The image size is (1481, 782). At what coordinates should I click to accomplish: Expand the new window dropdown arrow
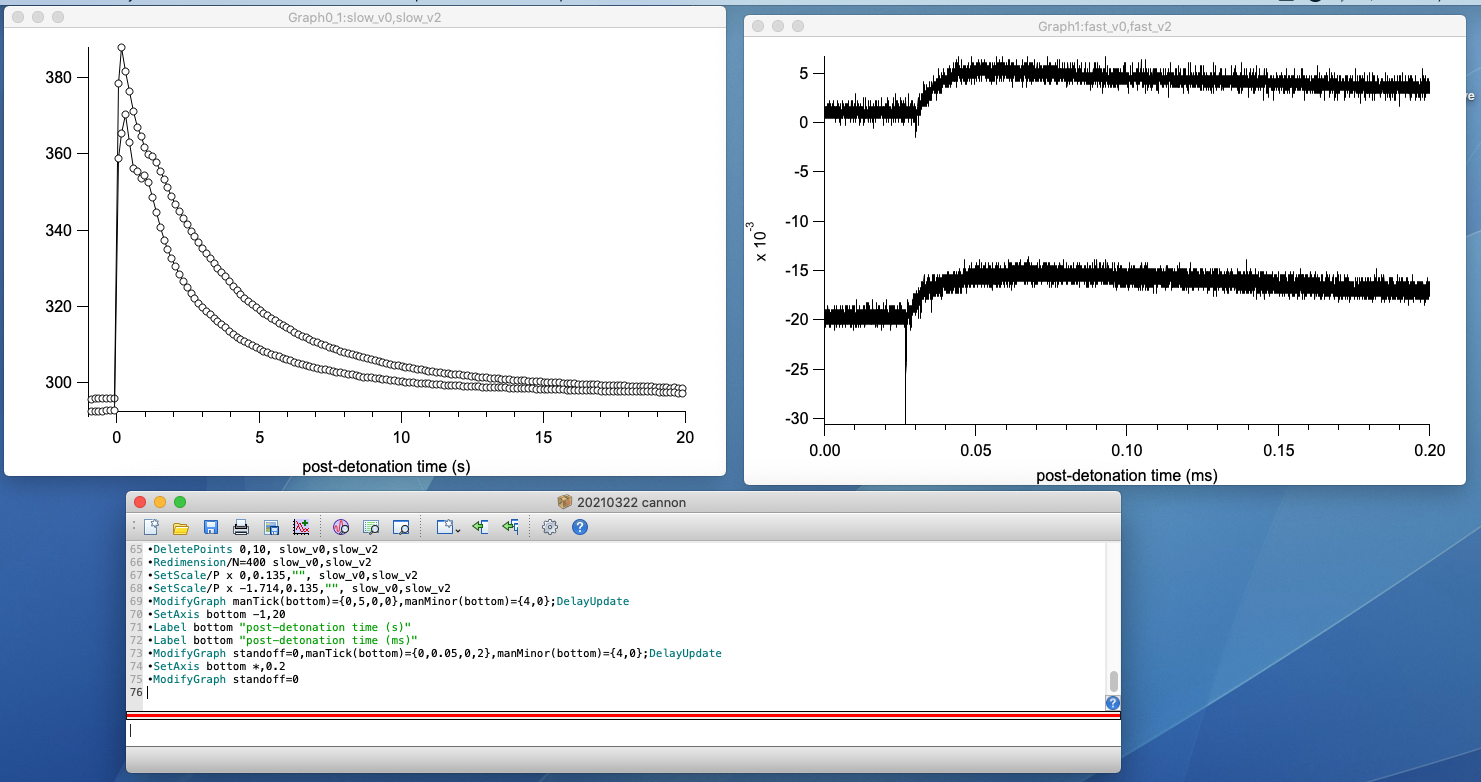coord(457,529)
